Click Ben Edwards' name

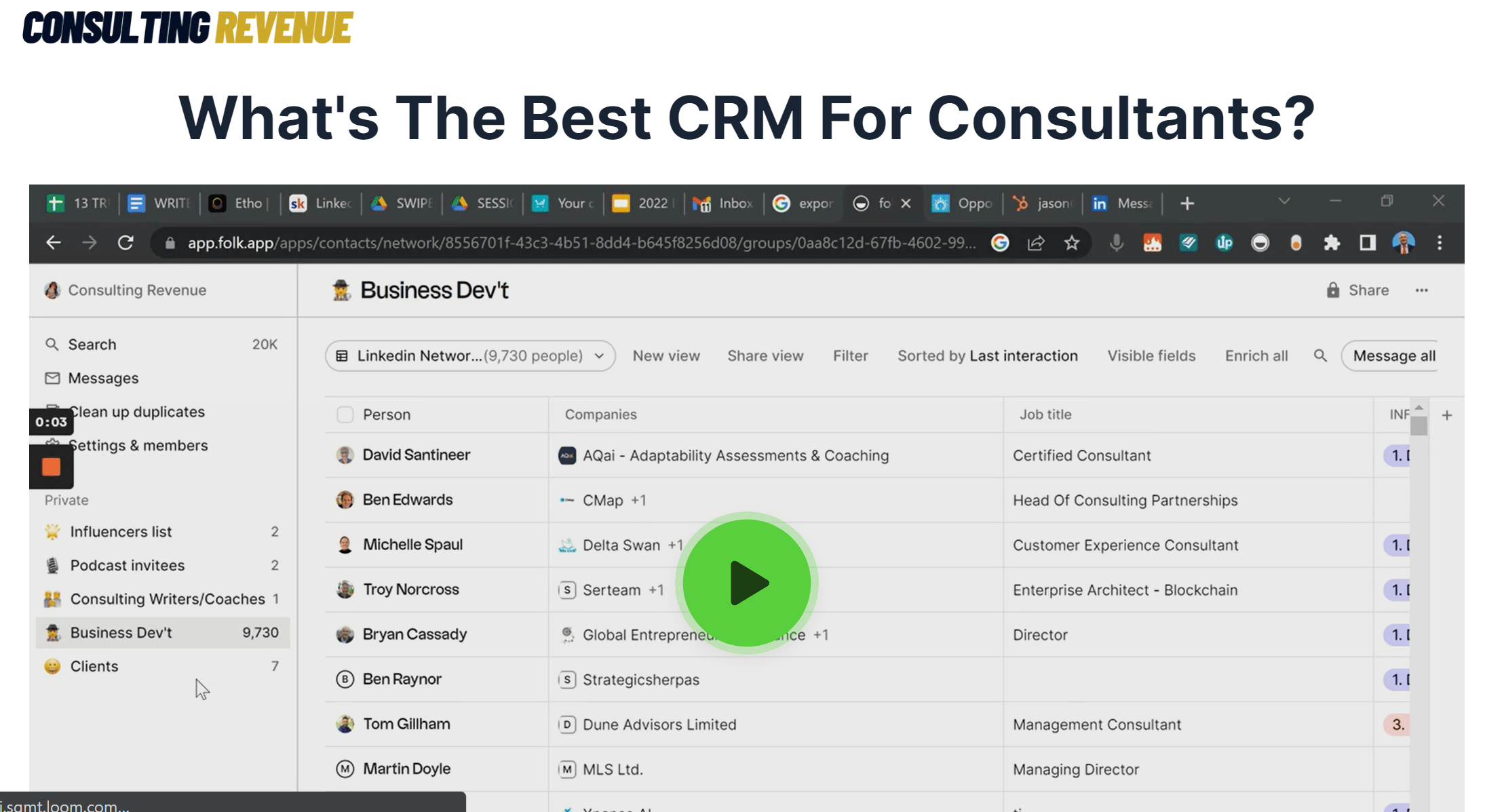(x=408, y=499)
